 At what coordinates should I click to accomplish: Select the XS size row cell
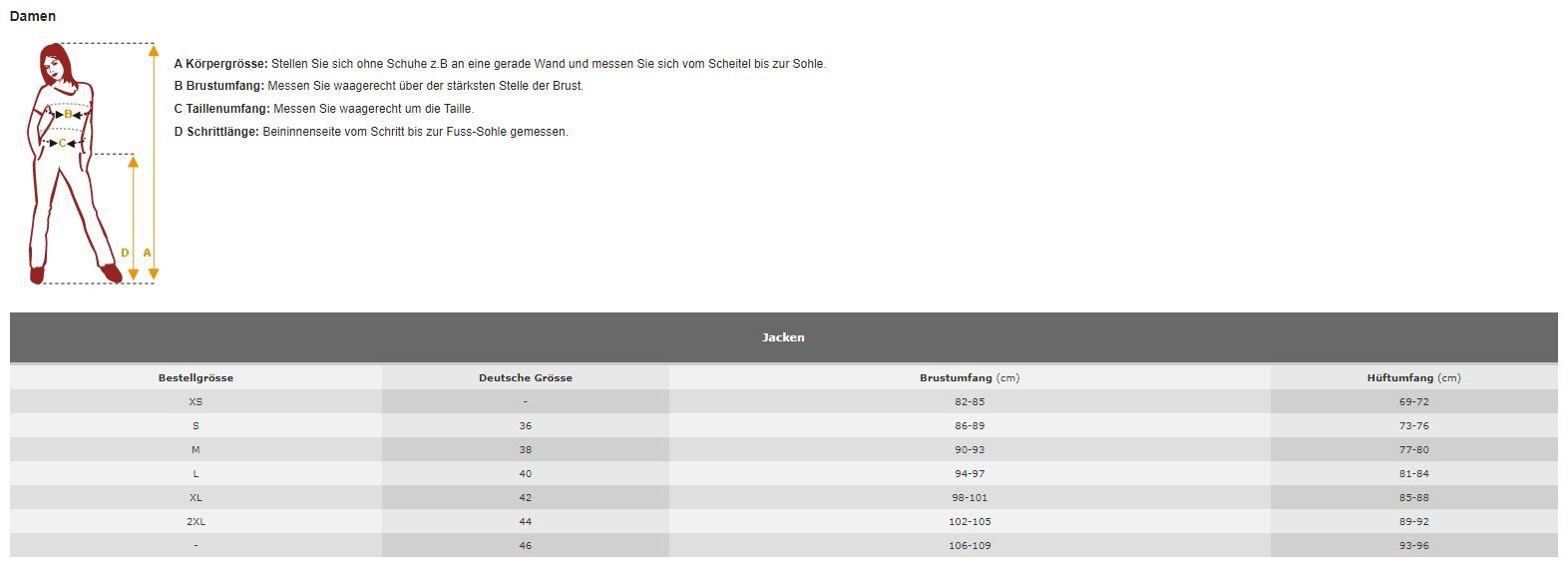[196, 402]
